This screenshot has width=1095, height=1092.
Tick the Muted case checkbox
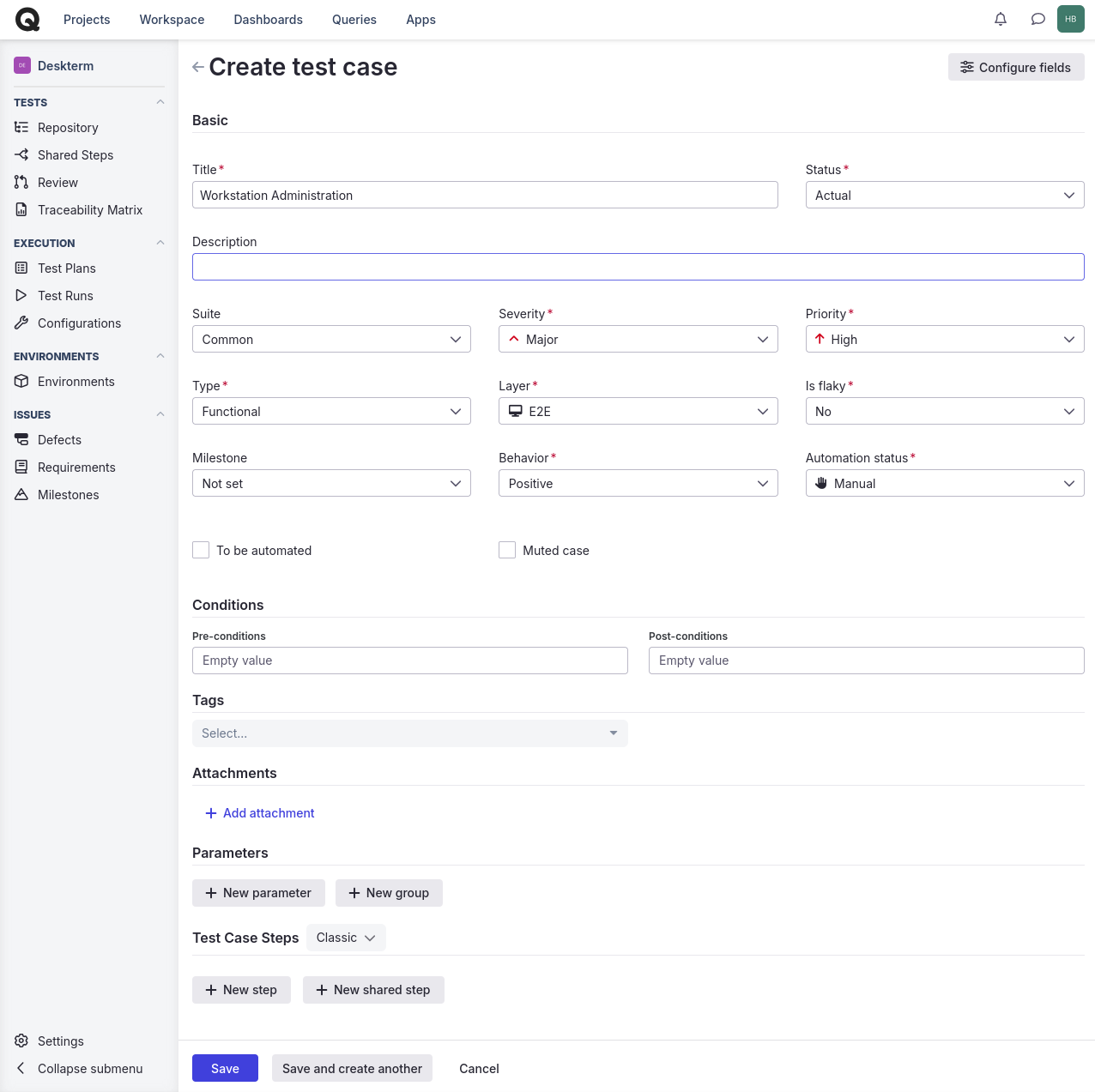507,550
